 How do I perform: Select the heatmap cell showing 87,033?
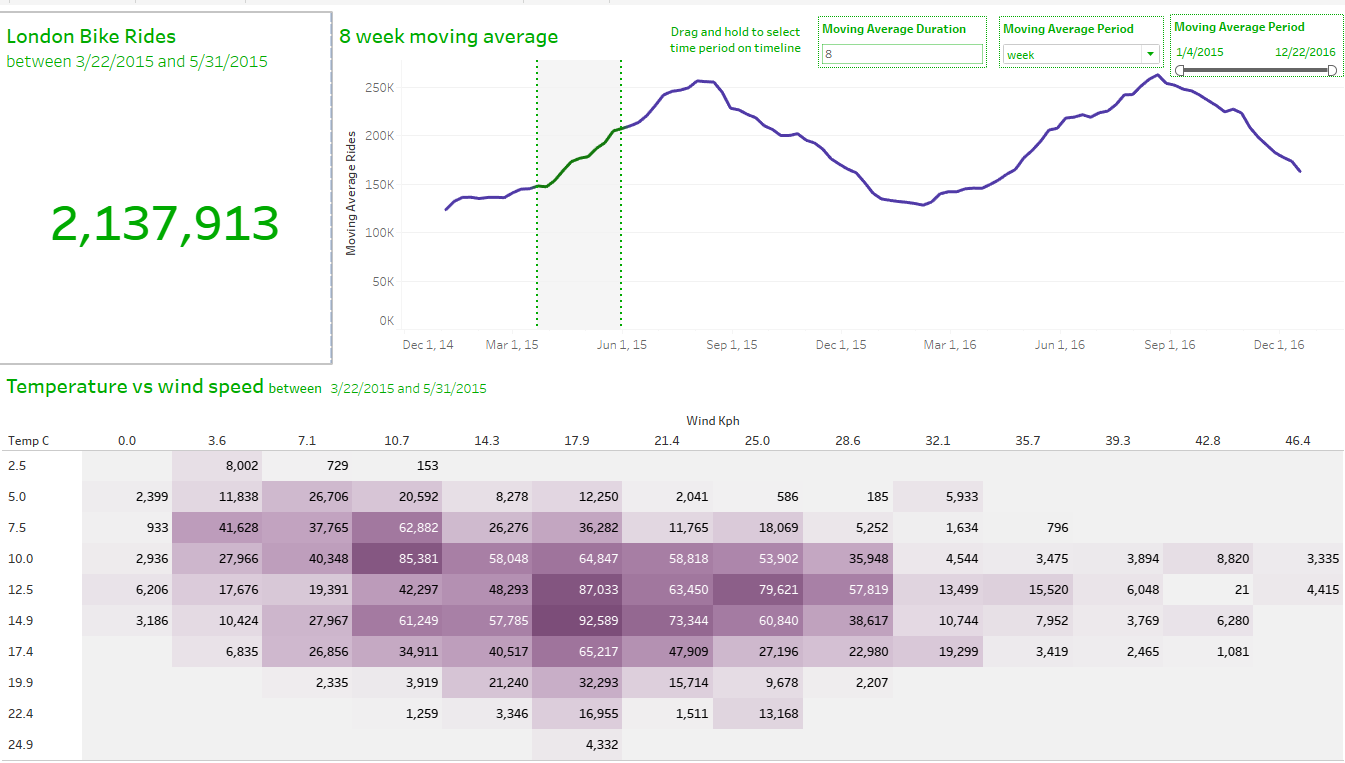[x=577, y=590]
